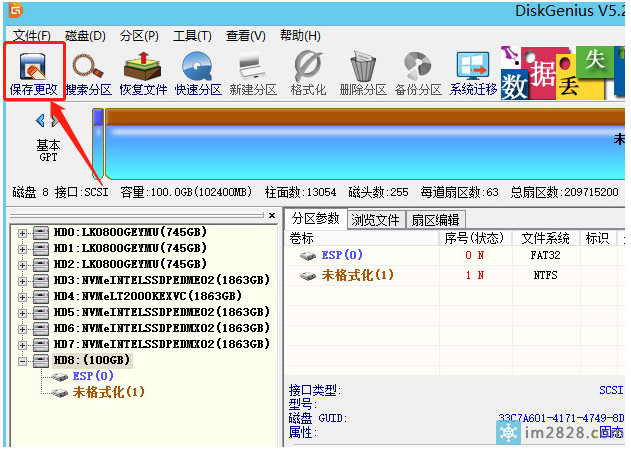Click the 新建分区 new partition icon
The width and height of the screenshot is (631, 450).
(x=252, y=72)
